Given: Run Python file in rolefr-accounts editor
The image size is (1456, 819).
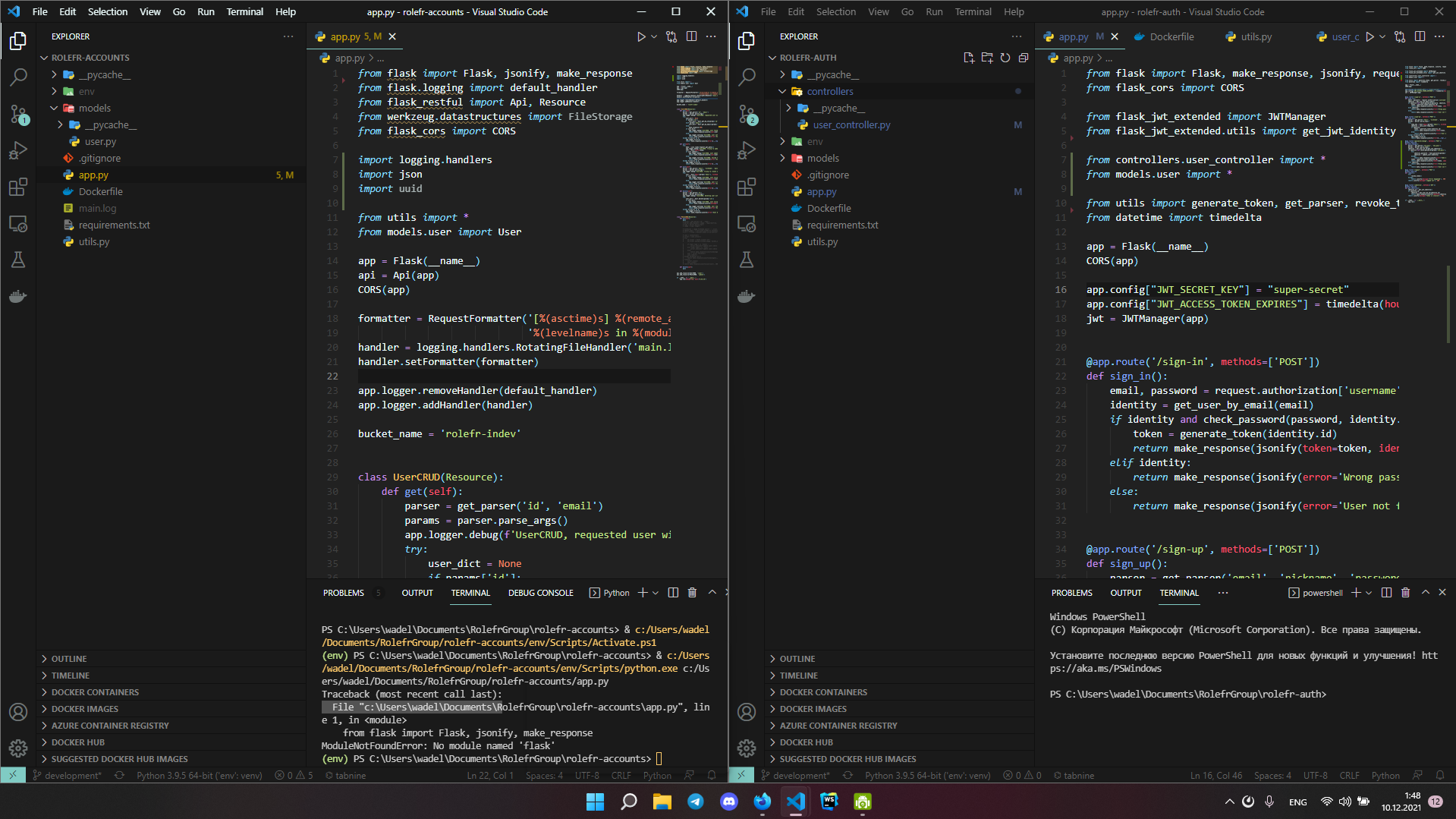Looking at the screenshot, I should coord(641,36).
